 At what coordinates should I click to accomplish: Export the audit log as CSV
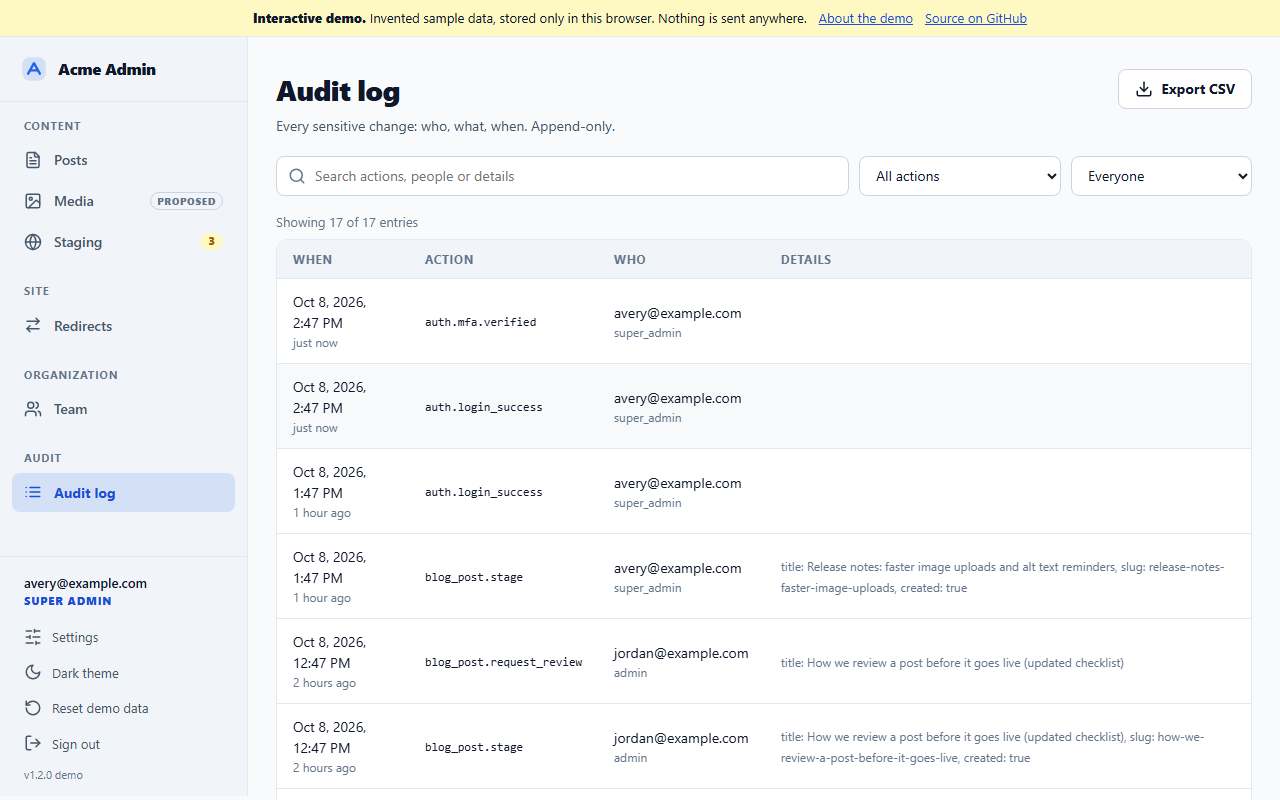pos(1185,89)
